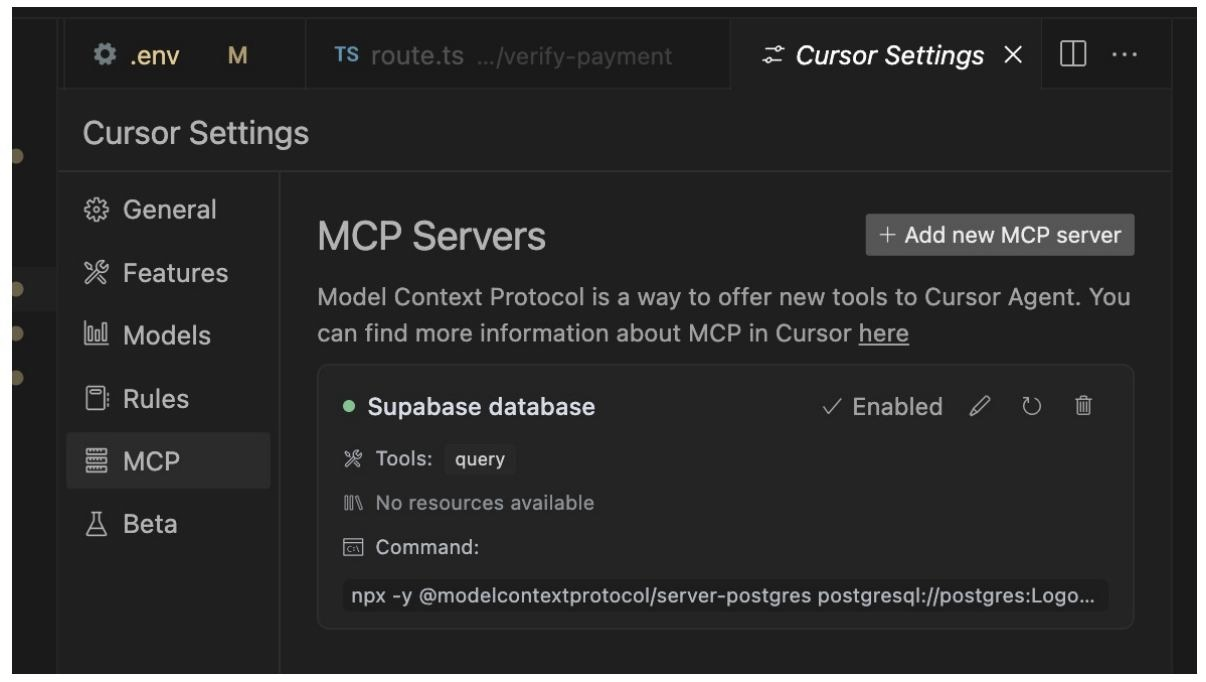Click the TS icon on route.ts tab

(x=345, y=54)
